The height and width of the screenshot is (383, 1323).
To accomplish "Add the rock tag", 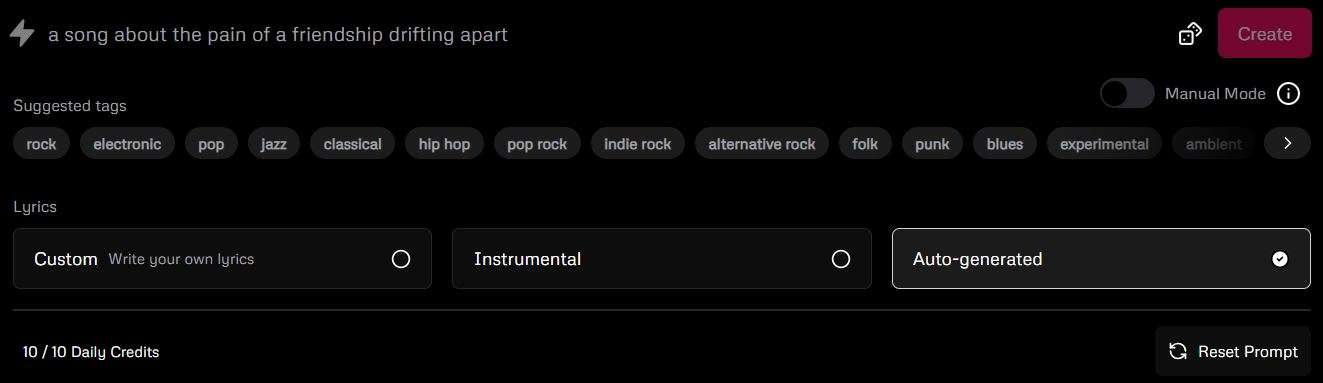I will pyautogui.click(x=41, y=144).
